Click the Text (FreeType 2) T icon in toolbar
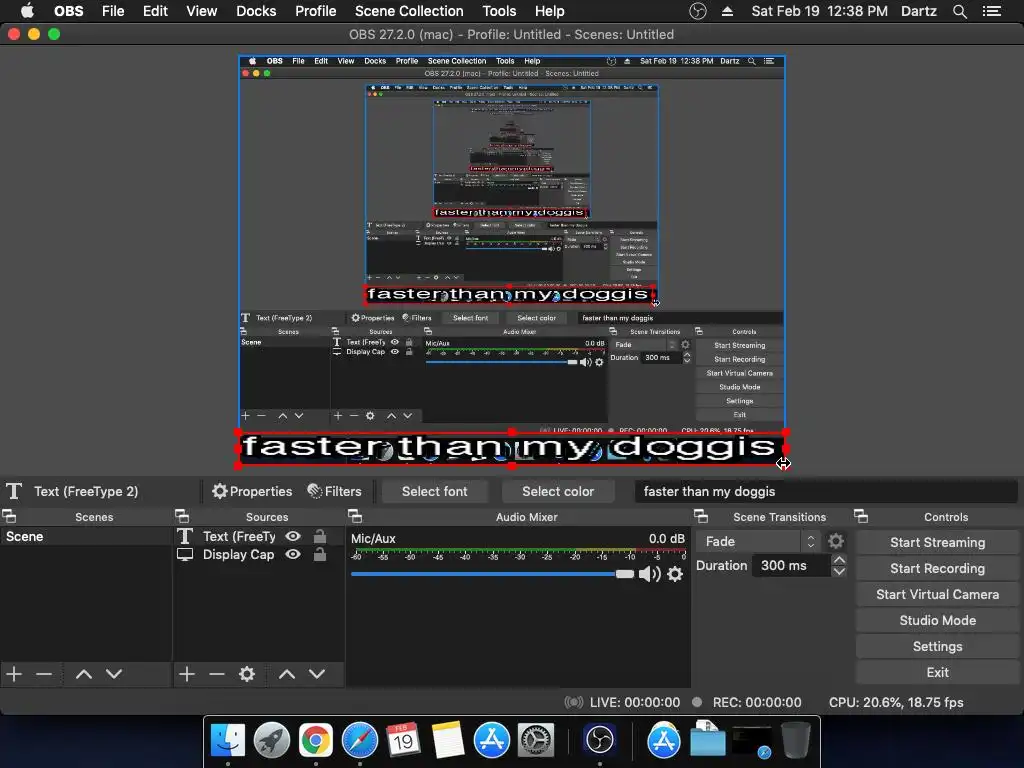The height and width of the screenshot is (768, 1024). point(14,491)
